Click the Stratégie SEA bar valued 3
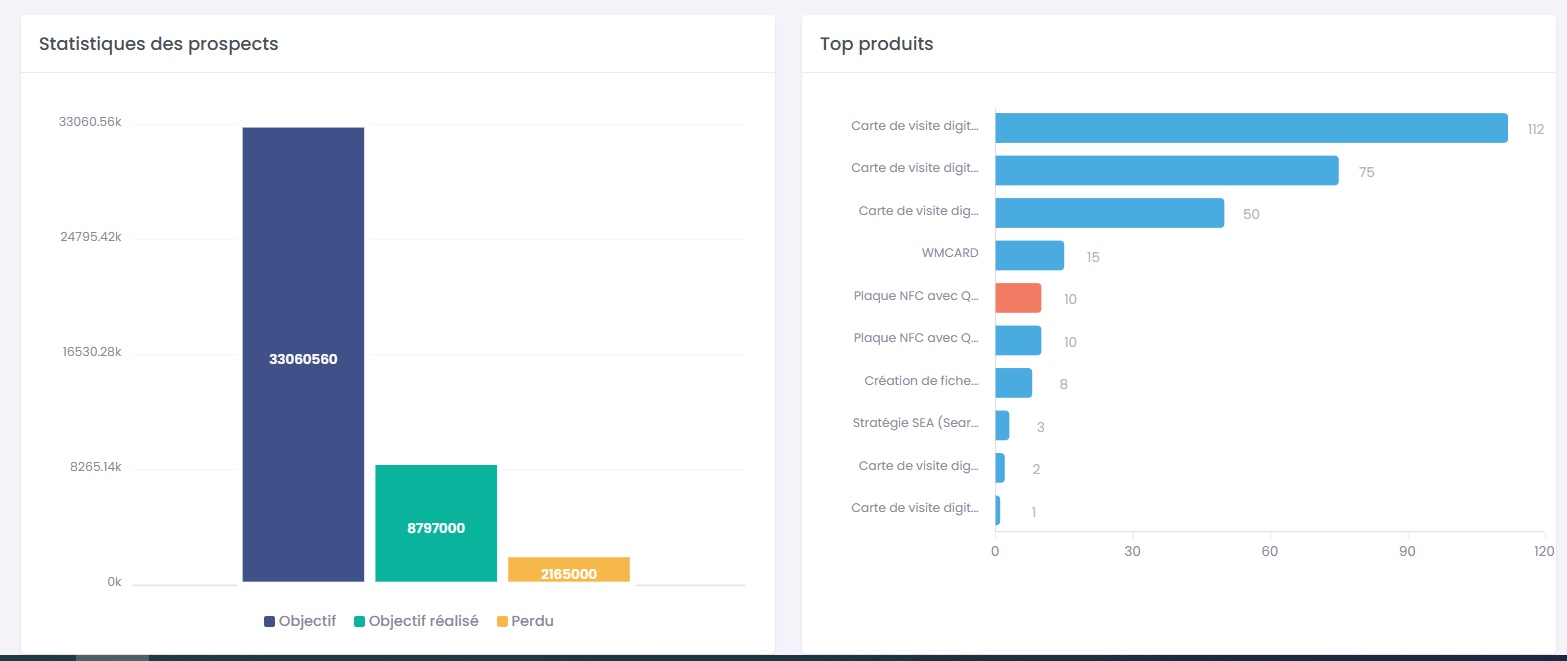 (1002, 426)
